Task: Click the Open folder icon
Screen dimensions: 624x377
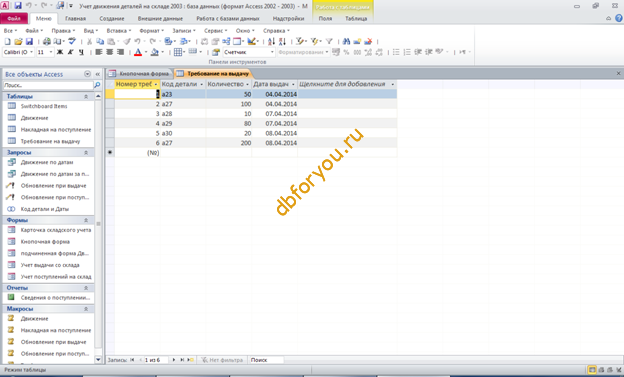Action: point(18,41)
